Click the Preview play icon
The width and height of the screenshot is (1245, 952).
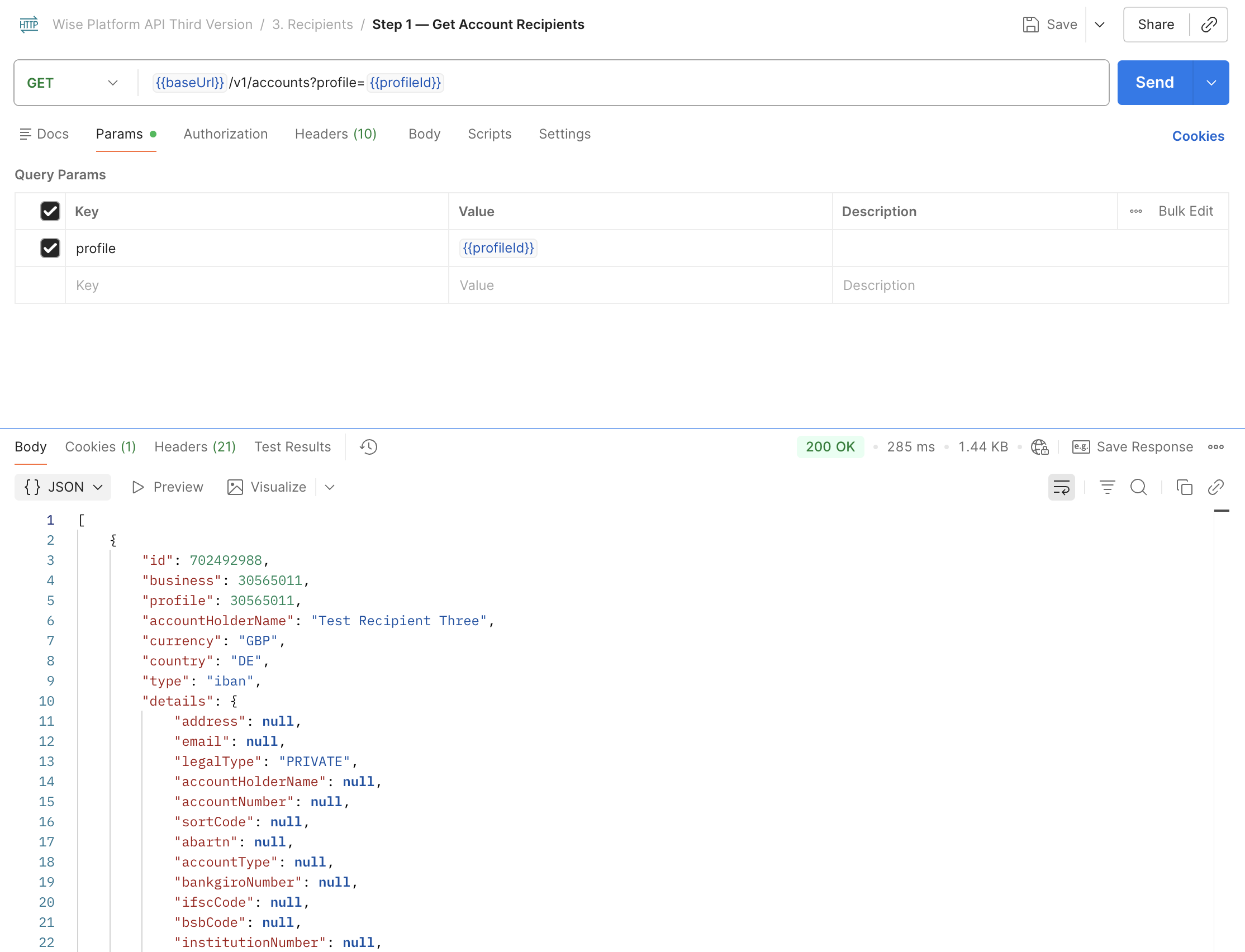[137, 487]
